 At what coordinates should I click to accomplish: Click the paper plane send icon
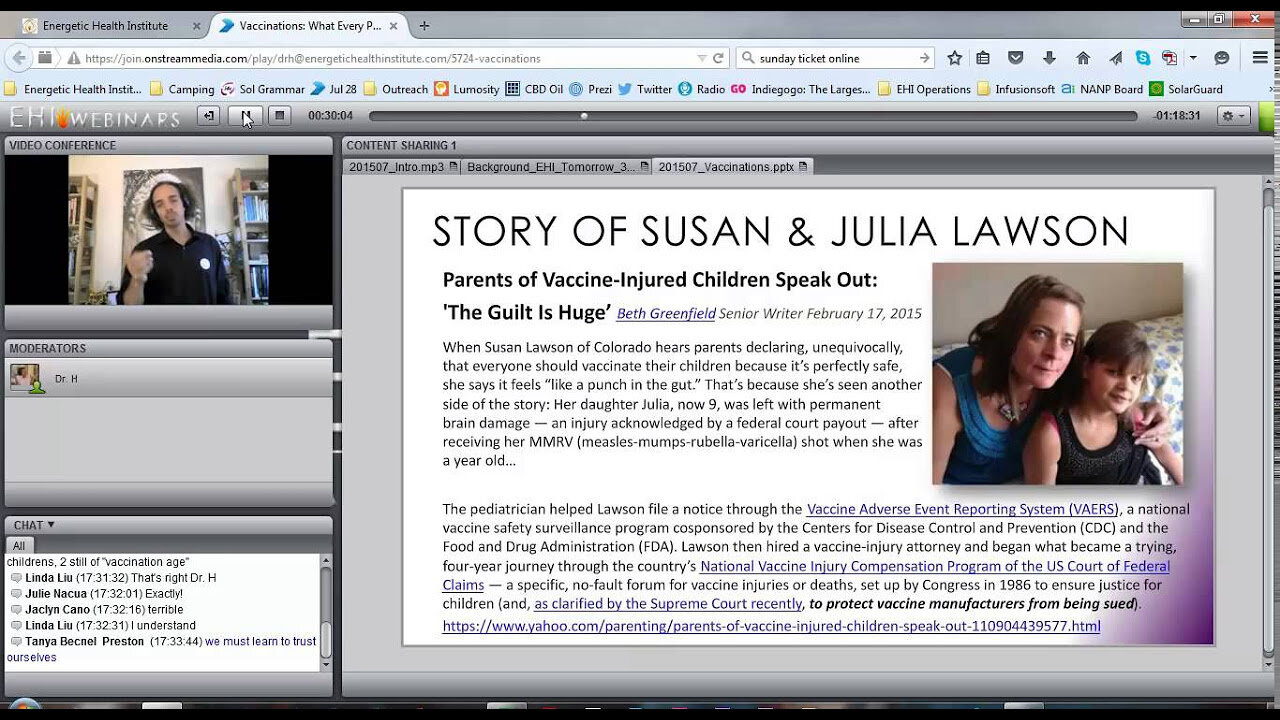point(1115,58)
